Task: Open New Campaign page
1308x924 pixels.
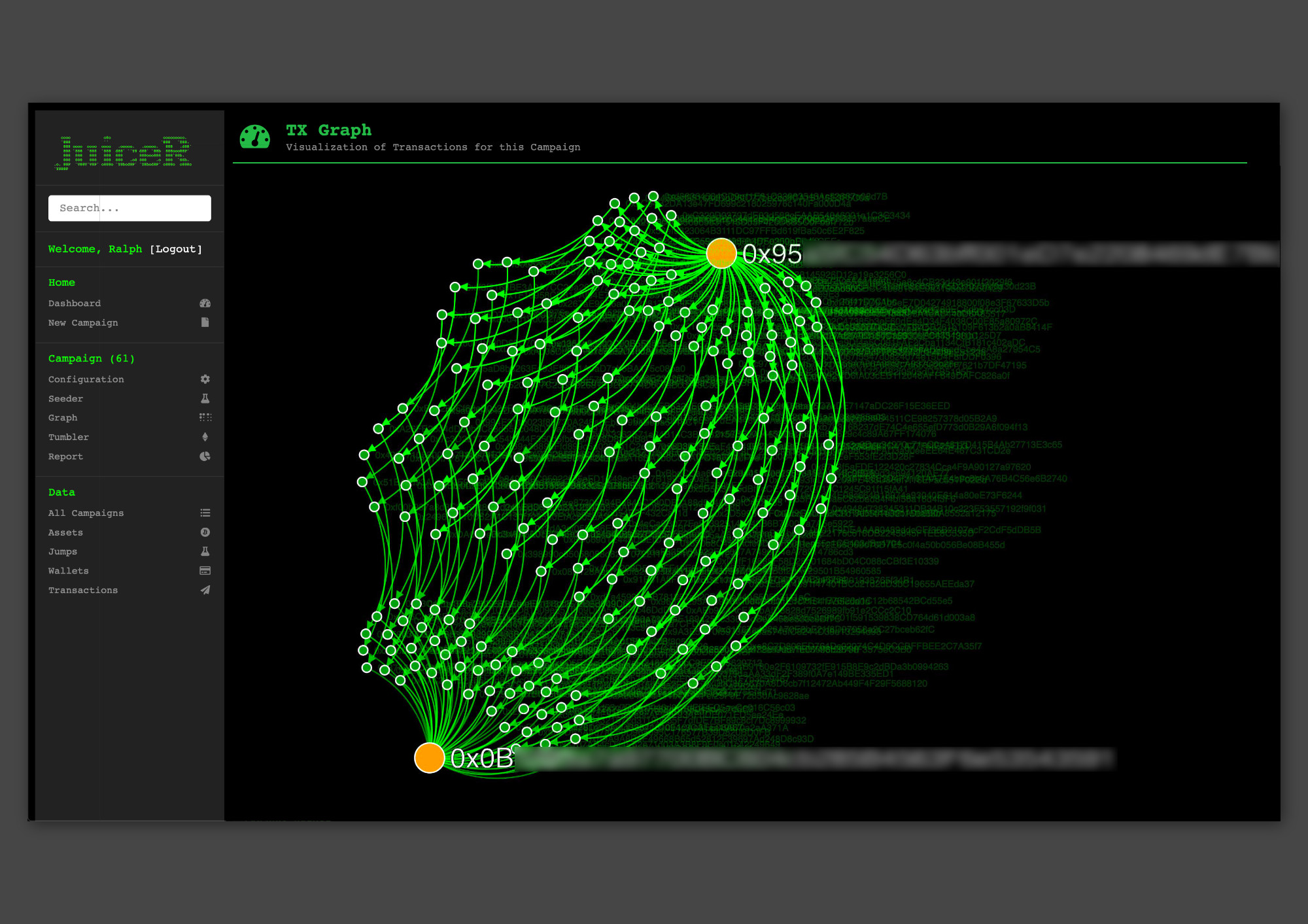Action: [x=83, y=323]
